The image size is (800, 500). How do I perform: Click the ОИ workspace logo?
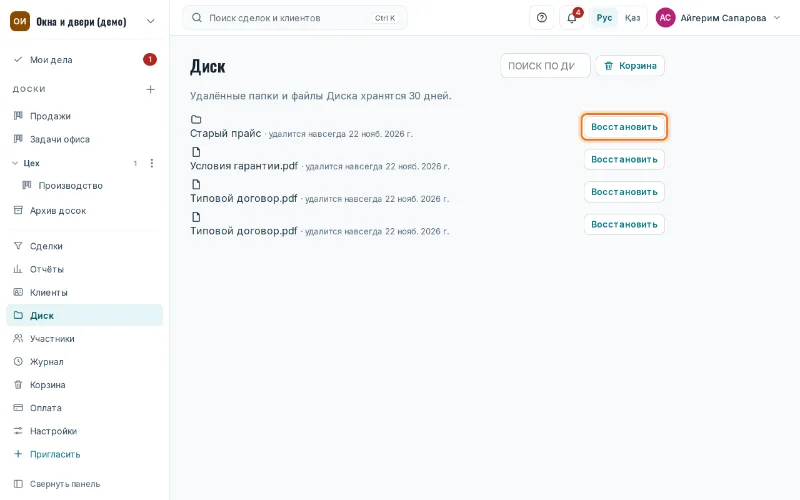coord(20,21)
